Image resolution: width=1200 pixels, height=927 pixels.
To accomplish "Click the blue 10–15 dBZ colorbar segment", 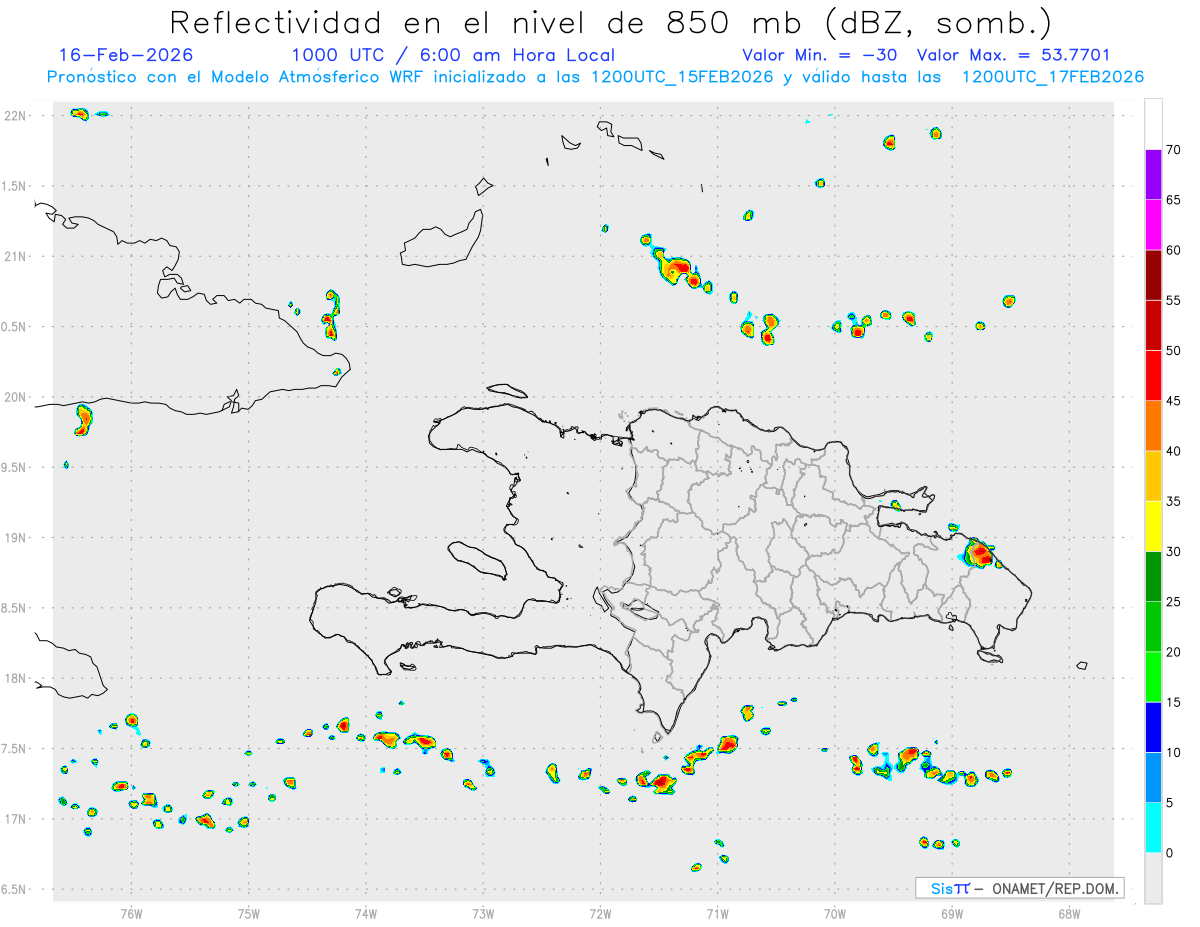I will point(1153,727).
